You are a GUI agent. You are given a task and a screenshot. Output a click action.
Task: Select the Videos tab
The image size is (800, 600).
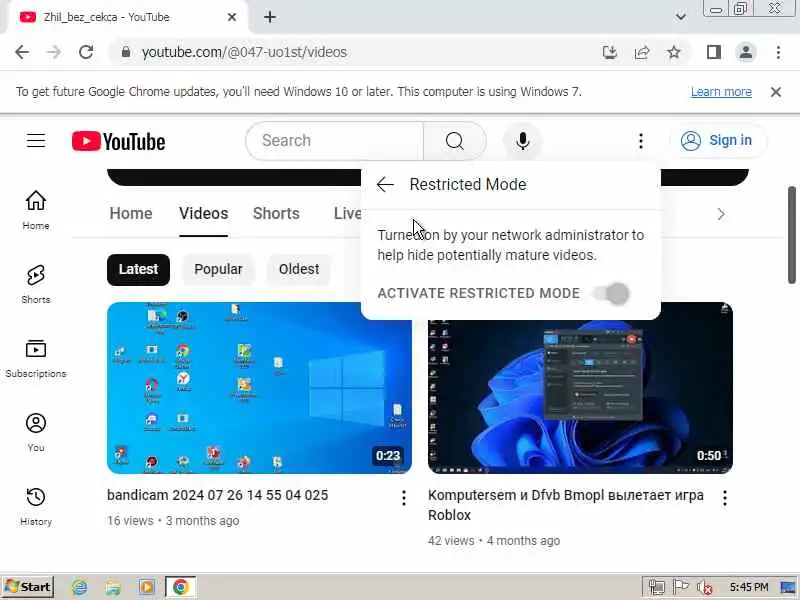tap(203, 213)
